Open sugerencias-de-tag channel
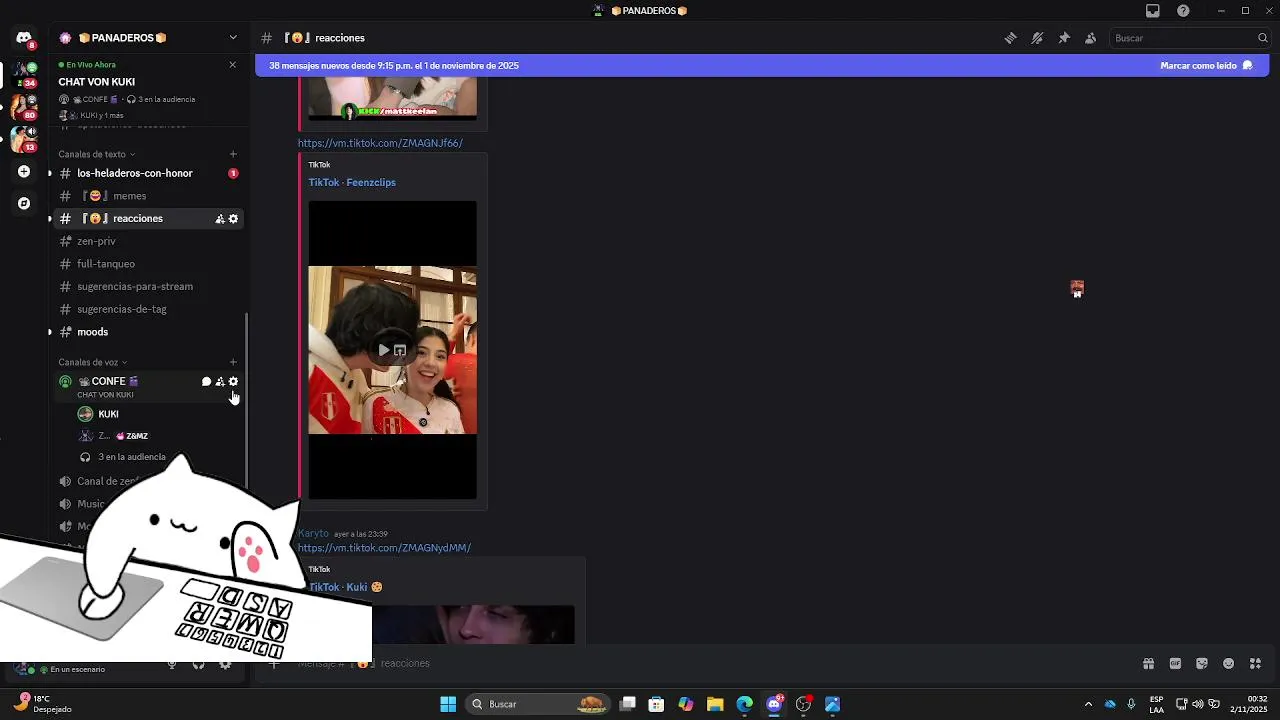The width and height of the screenshot is (1280, 720). [x=149, y=309]
